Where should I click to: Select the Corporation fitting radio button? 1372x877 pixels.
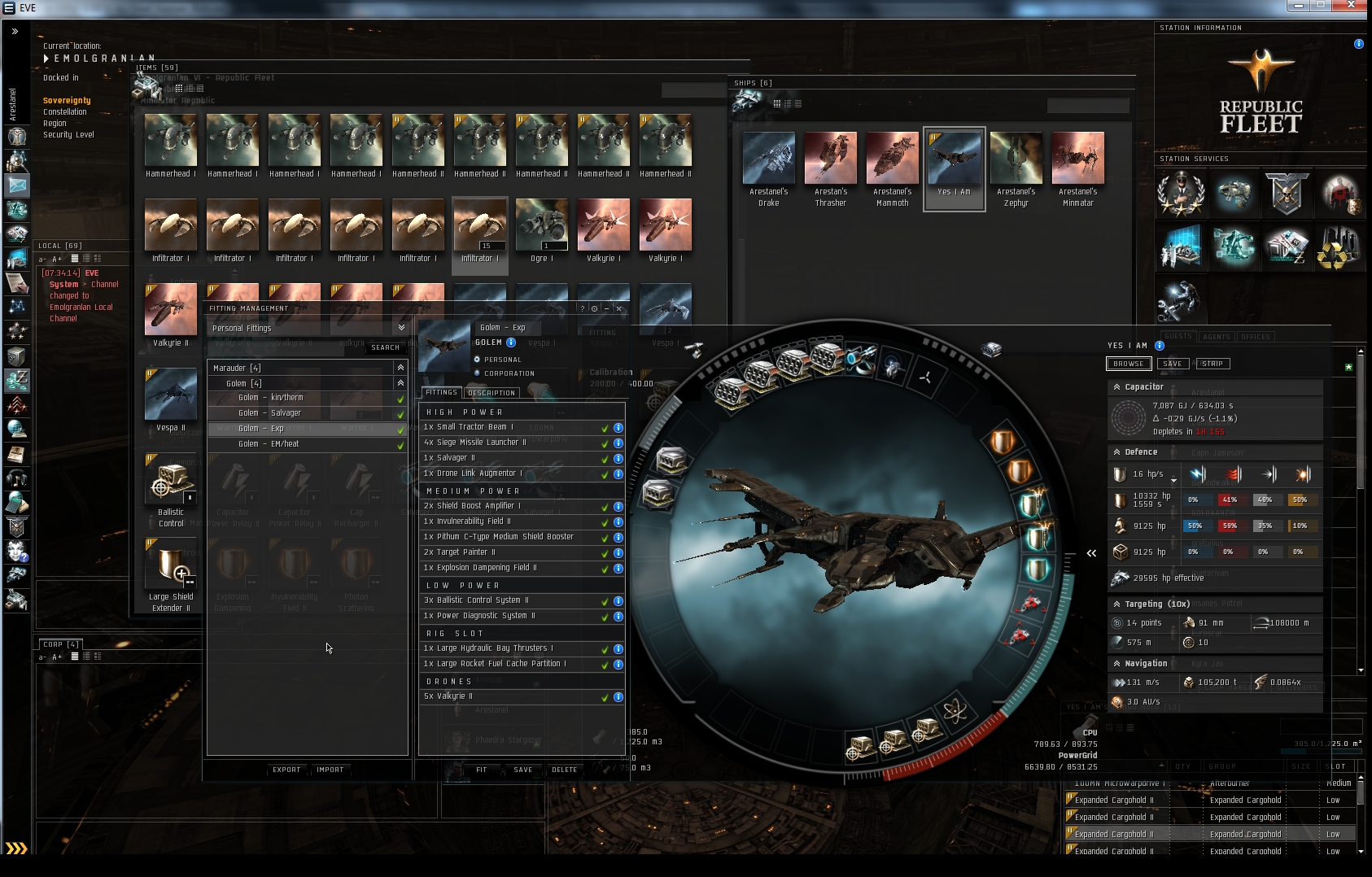click(478, 373)
